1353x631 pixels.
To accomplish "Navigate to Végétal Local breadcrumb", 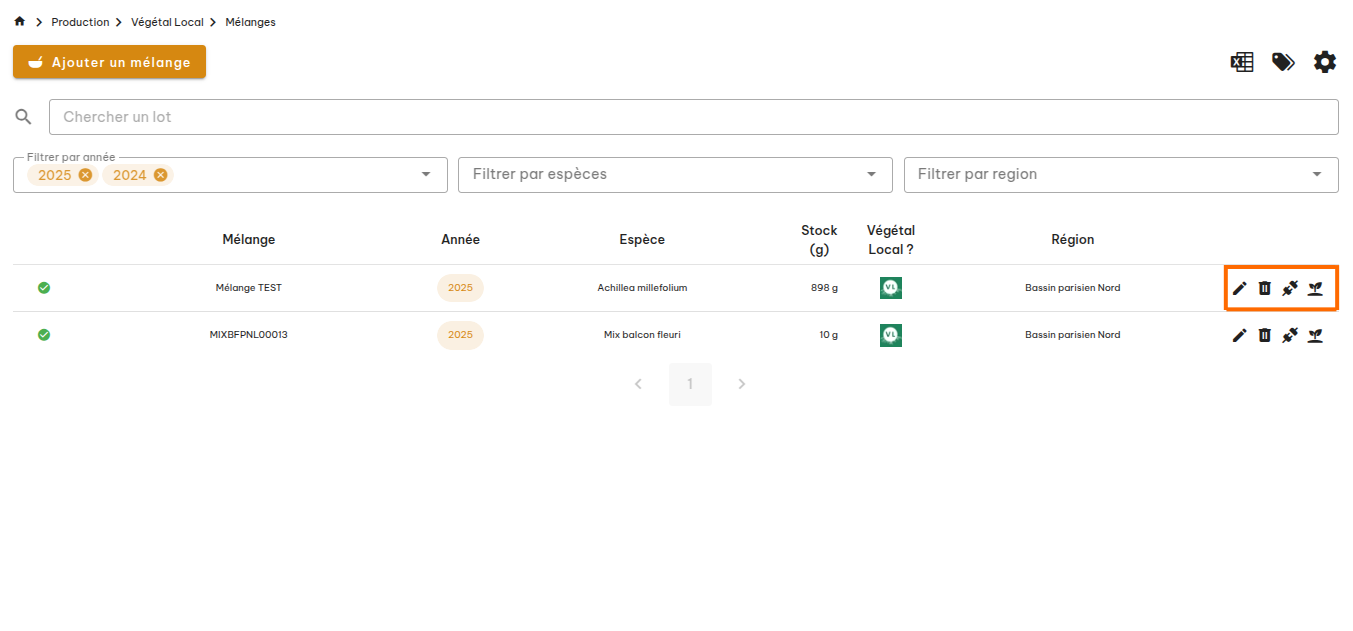I will 167,22.
